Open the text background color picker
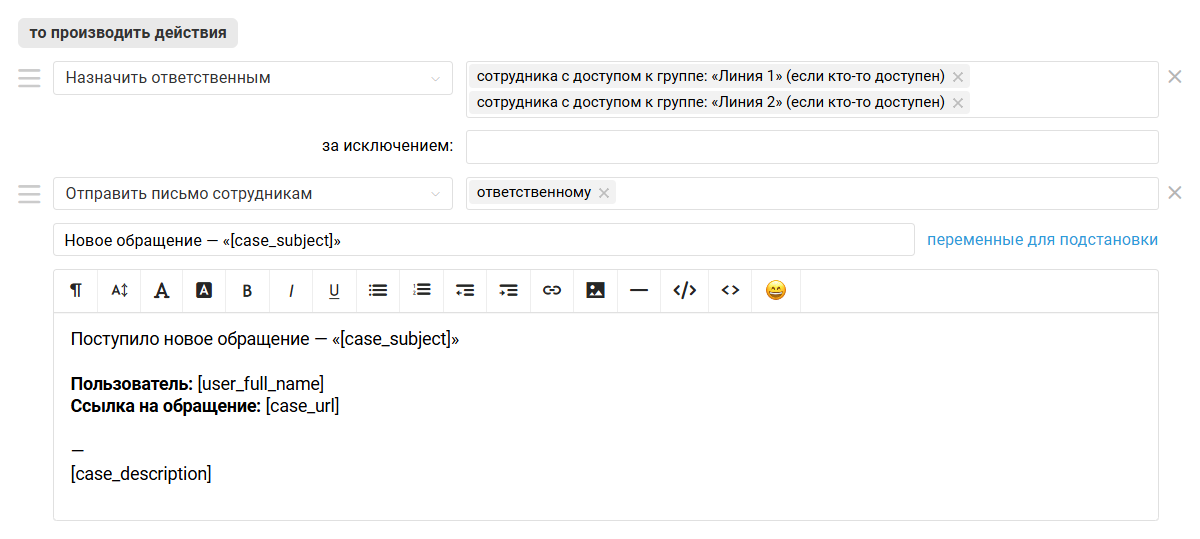Image resolution: width=1200 pixels, height=539 pixels. coord(204,291)
